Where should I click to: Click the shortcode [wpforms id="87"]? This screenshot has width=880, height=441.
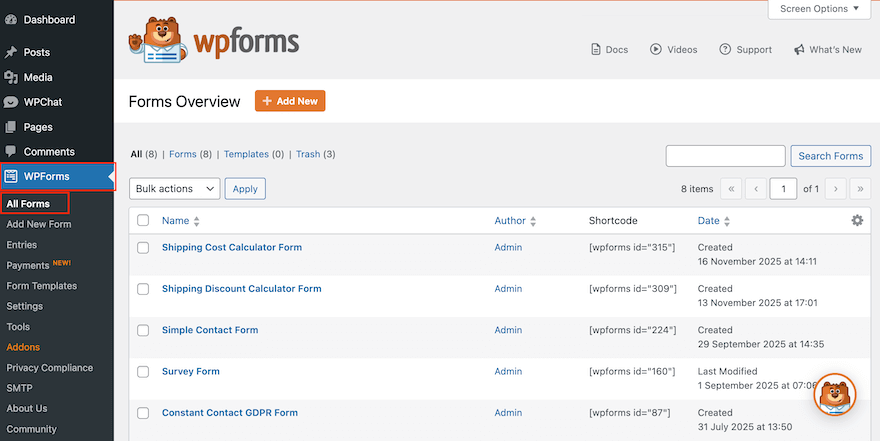(x=629, y=413)
